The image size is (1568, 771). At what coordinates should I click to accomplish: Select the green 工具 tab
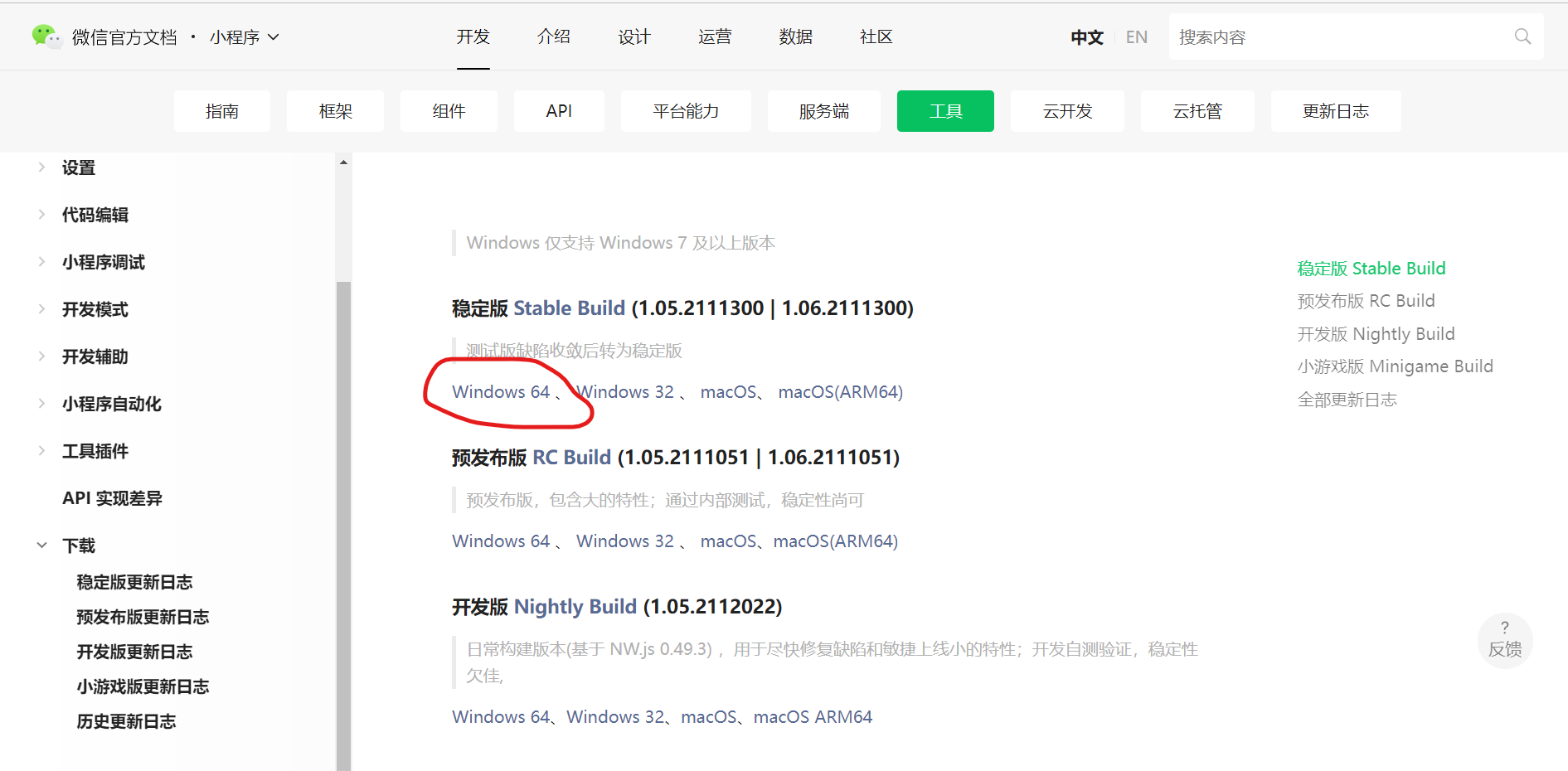click(x=945, y=111)
